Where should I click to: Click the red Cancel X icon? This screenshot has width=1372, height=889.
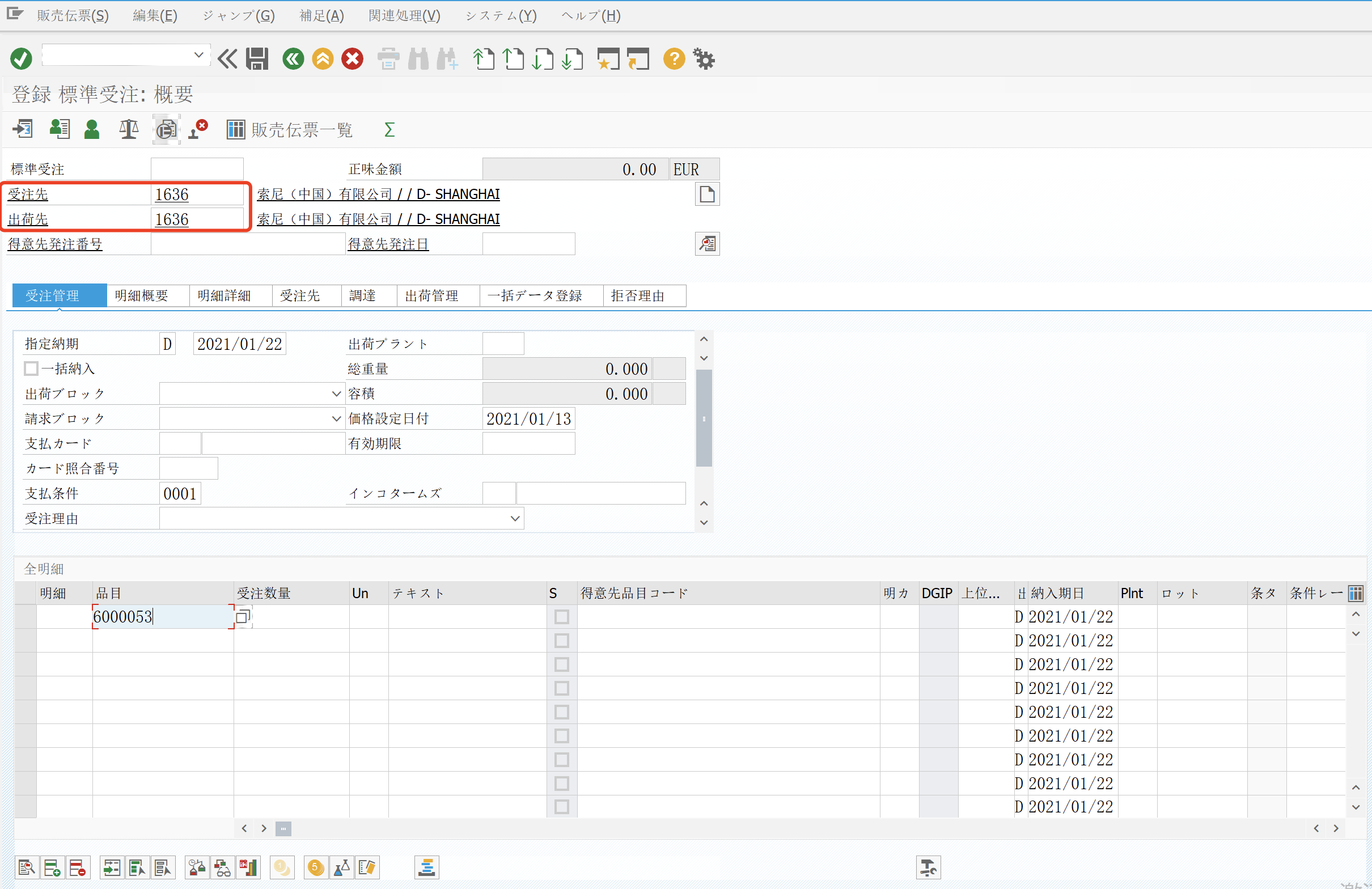(352, 59)
